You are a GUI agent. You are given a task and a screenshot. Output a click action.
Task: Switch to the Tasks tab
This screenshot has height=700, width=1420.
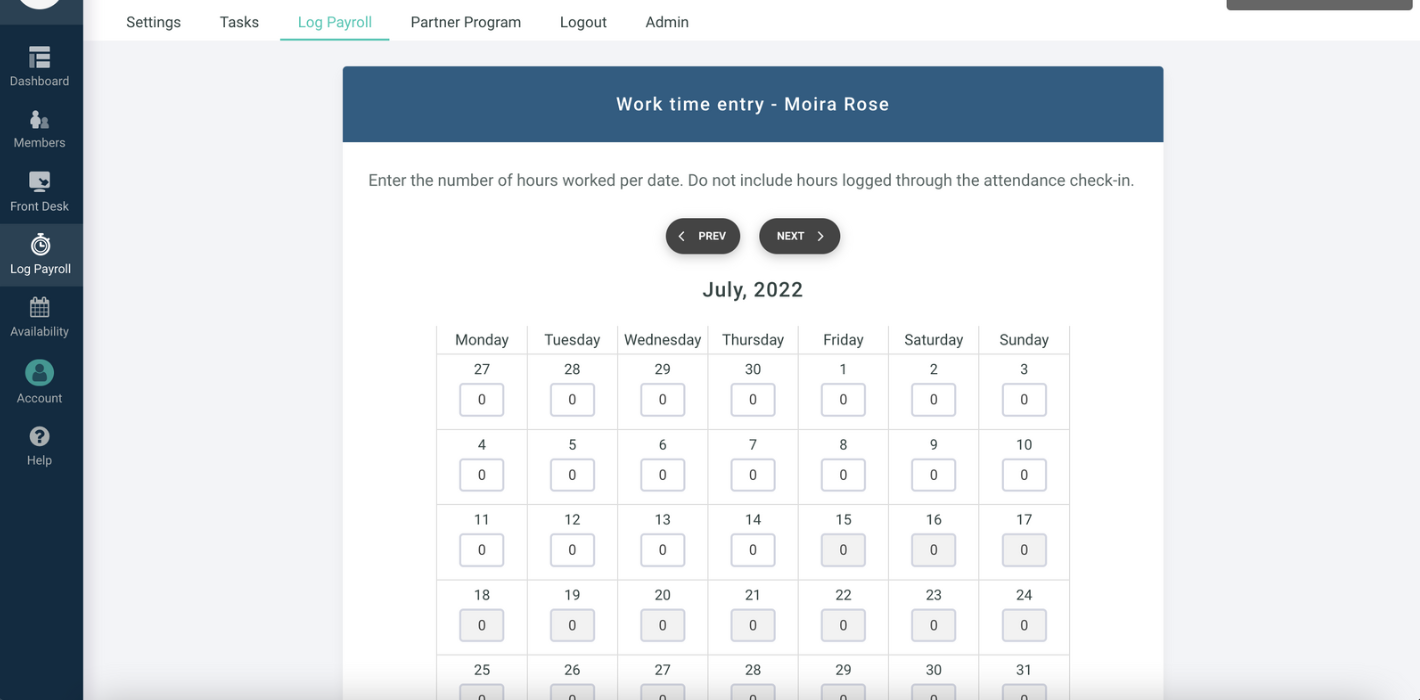[x=239, y=22]
